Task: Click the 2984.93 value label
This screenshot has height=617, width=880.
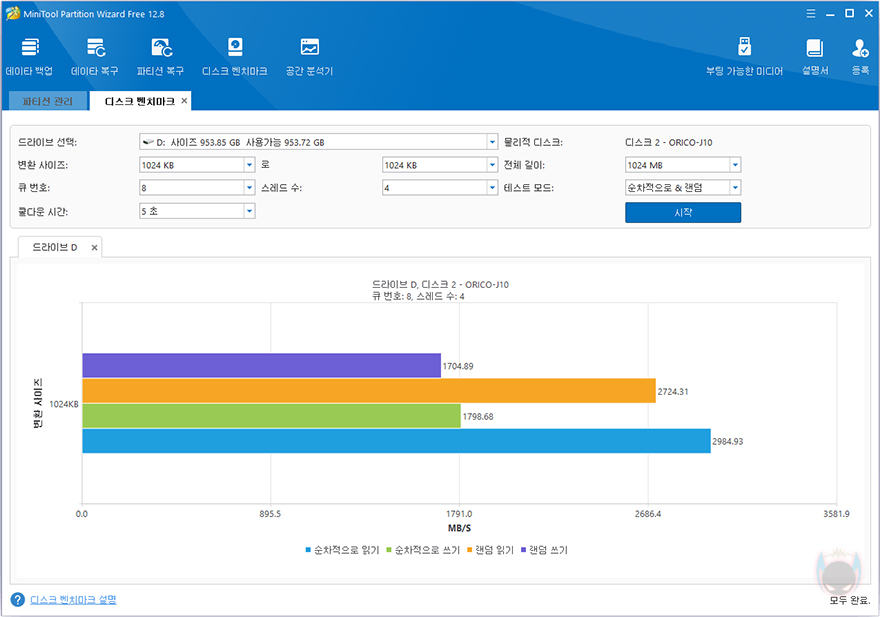Action: pyautogui.click(x=727, y=441)
